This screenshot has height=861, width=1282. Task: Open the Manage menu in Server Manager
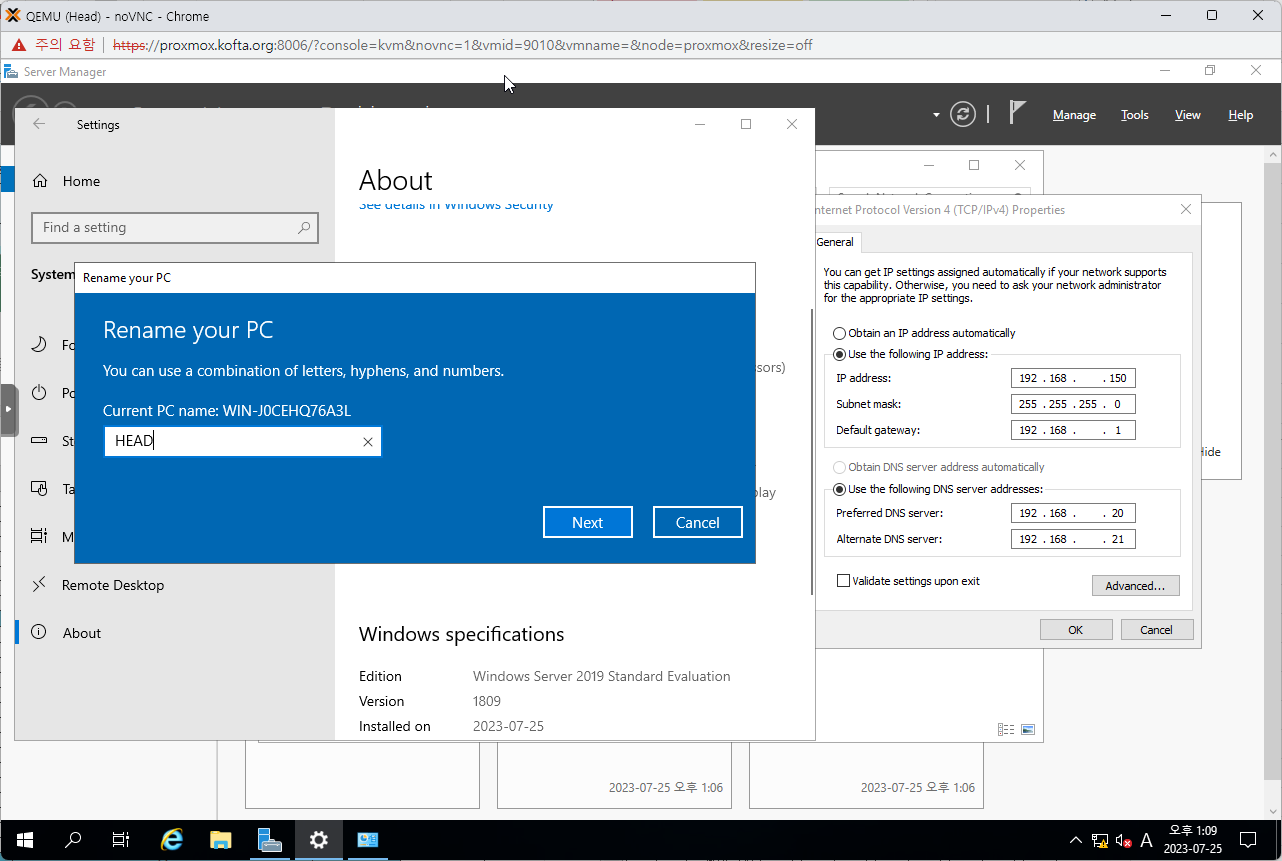[1074, 115]
